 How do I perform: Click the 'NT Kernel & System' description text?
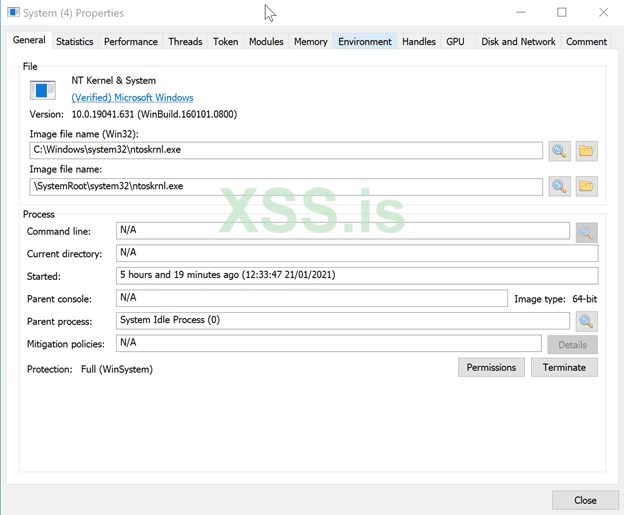pyautogui.click(x=114, y=80)
